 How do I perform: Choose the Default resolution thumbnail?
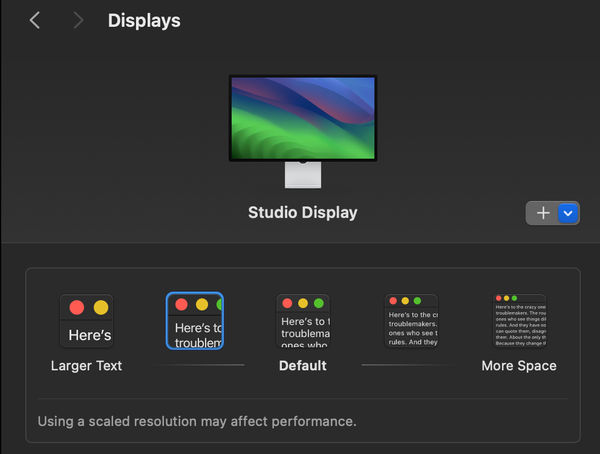tap(303, 321)
